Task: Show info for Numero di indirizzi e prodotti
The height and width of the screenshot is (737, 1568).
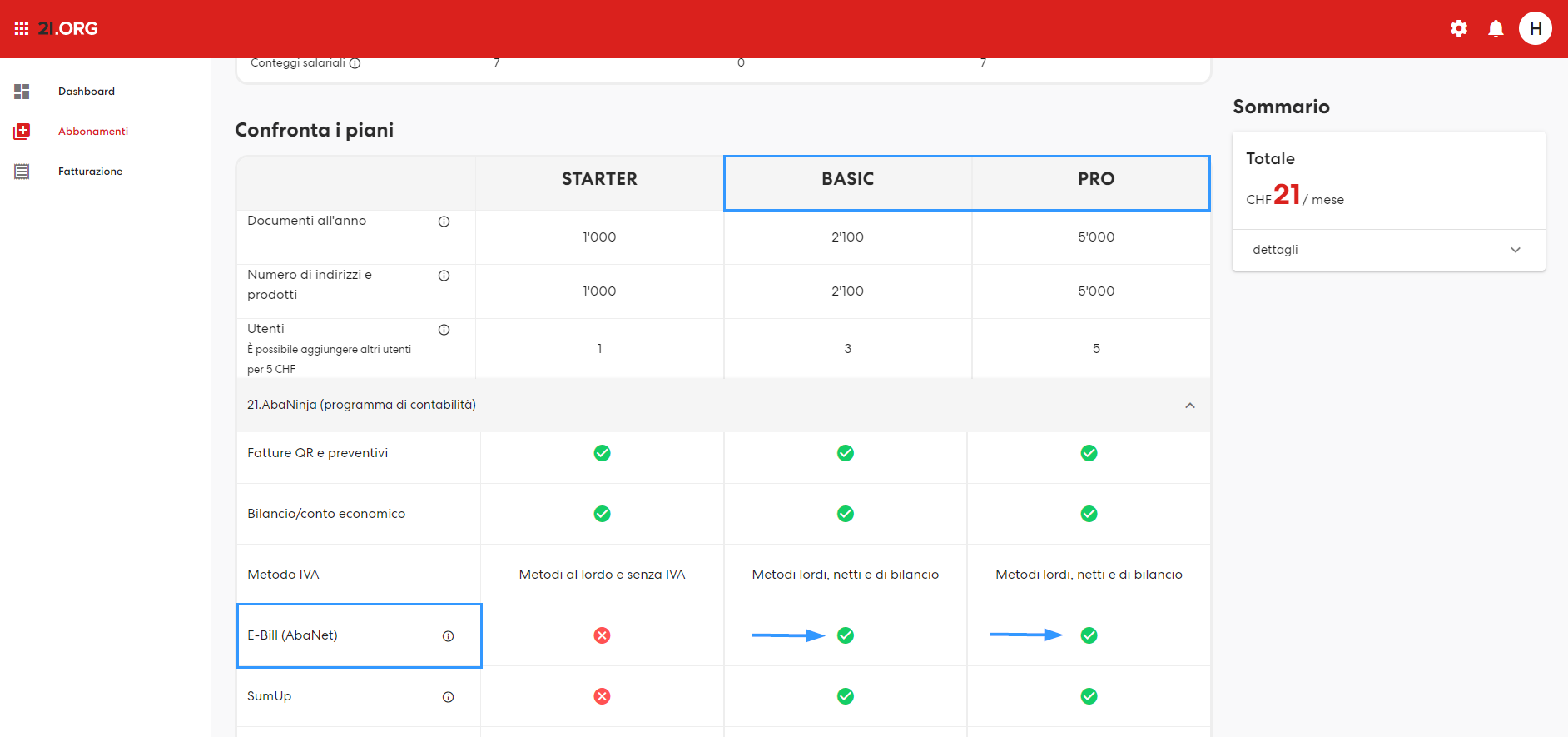Action: (444, 276)
